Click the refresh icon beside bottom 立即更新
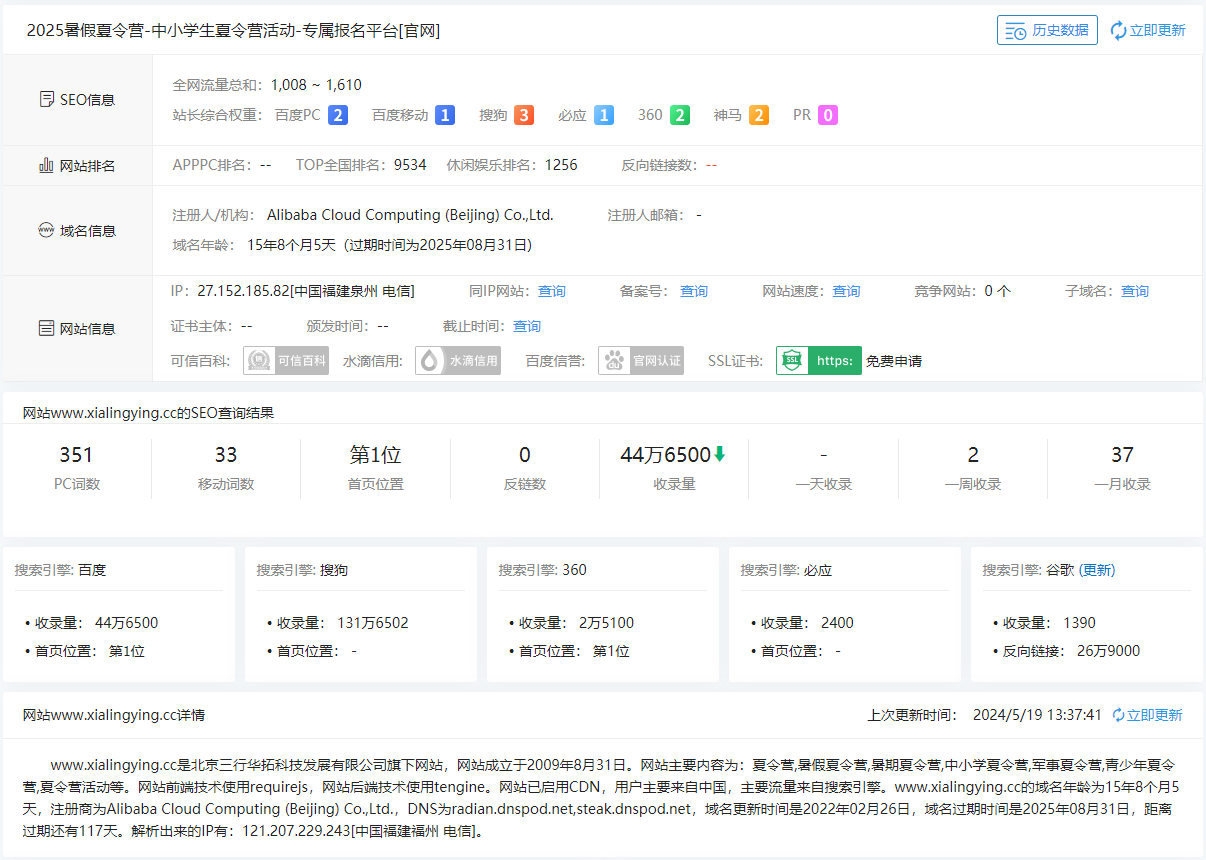This screenshot has width=1206, height=860. [1118, 715]
